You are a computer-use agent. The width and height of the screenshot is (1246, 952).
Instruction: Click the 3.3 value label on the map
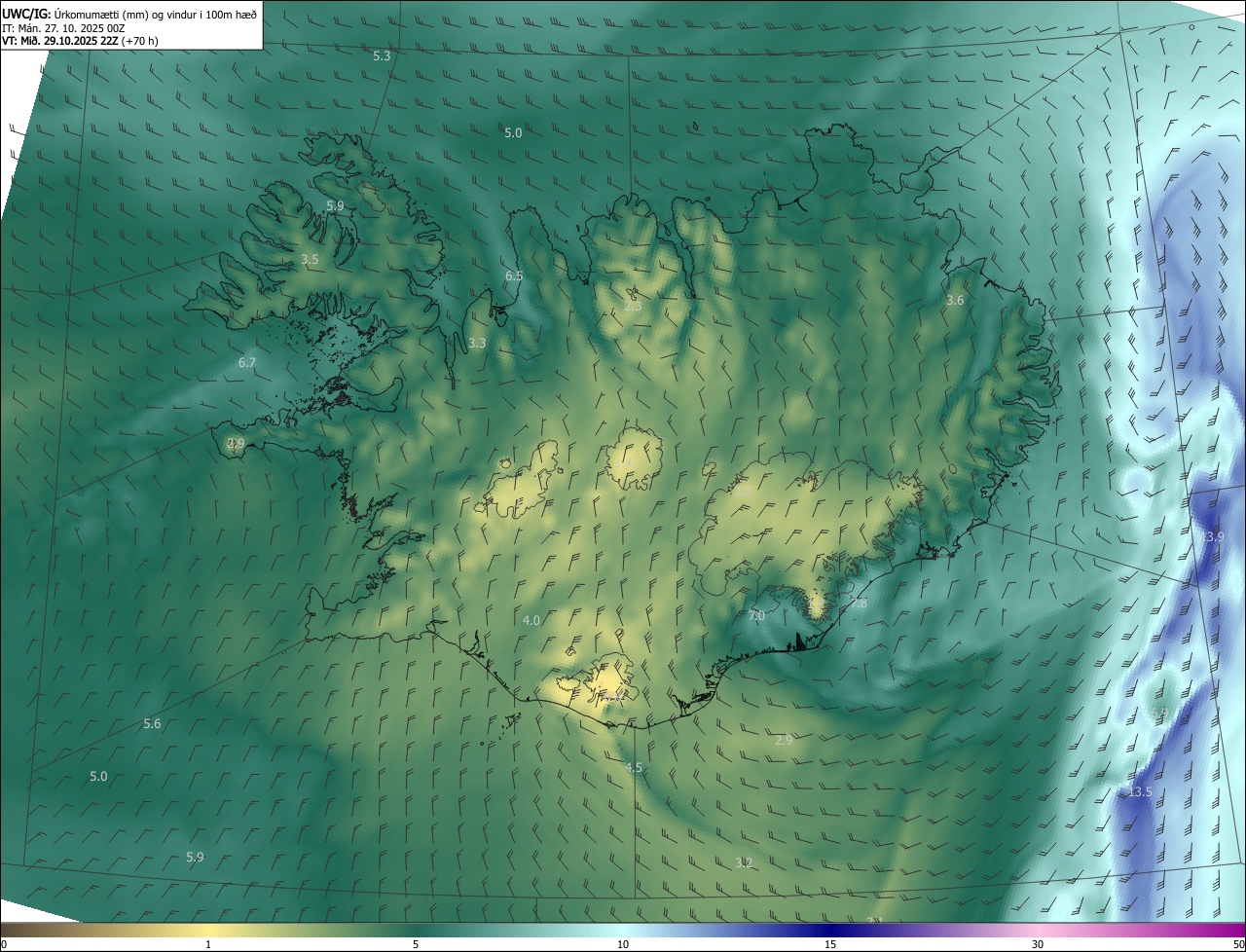[477, 344]
